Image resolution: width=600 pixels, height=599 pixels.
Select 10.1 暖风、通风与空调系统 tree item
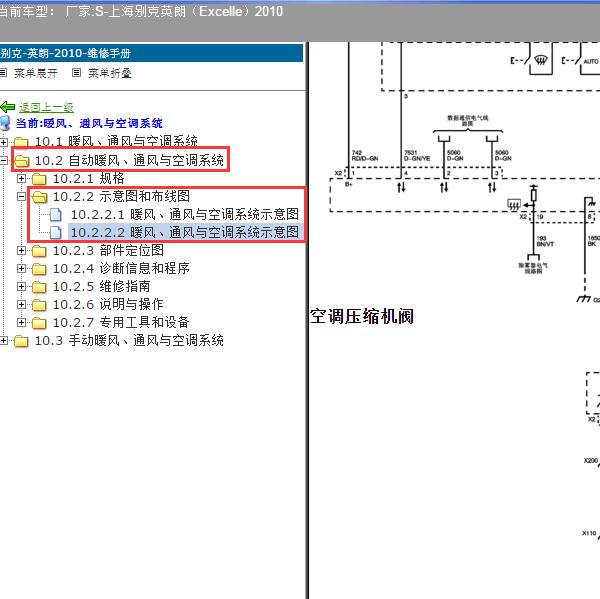pos(116,142)
